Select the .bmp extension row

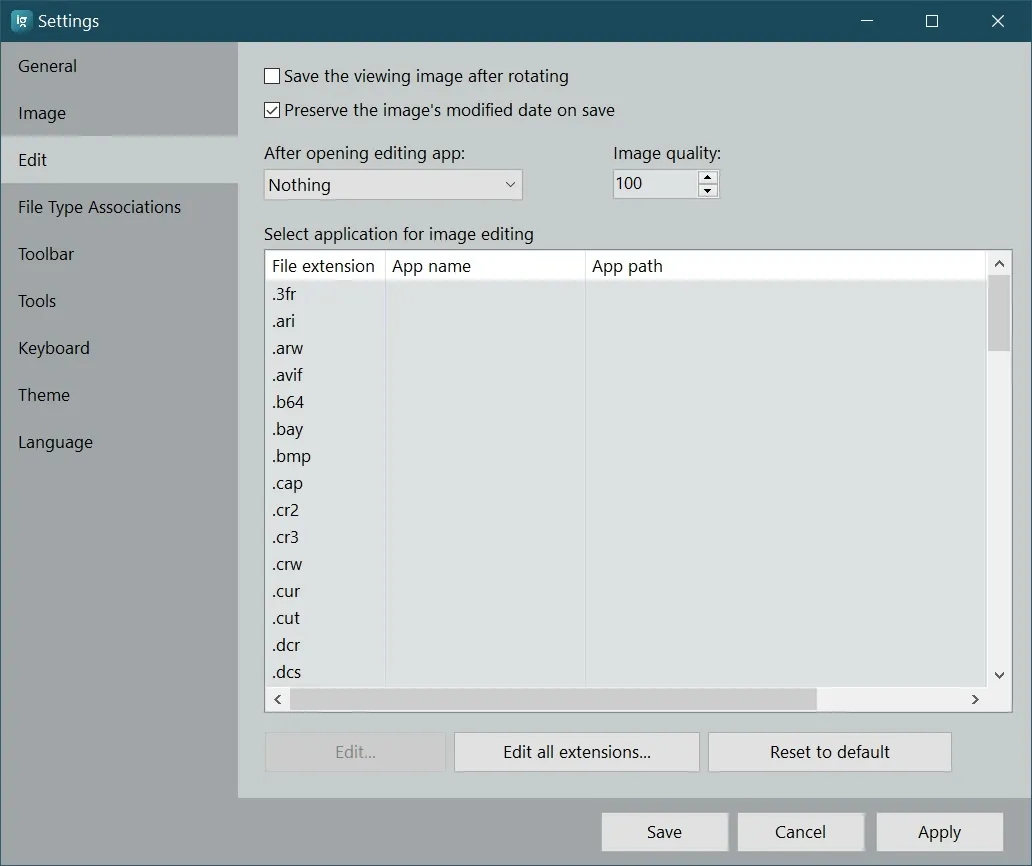click(x=625, y=456)
